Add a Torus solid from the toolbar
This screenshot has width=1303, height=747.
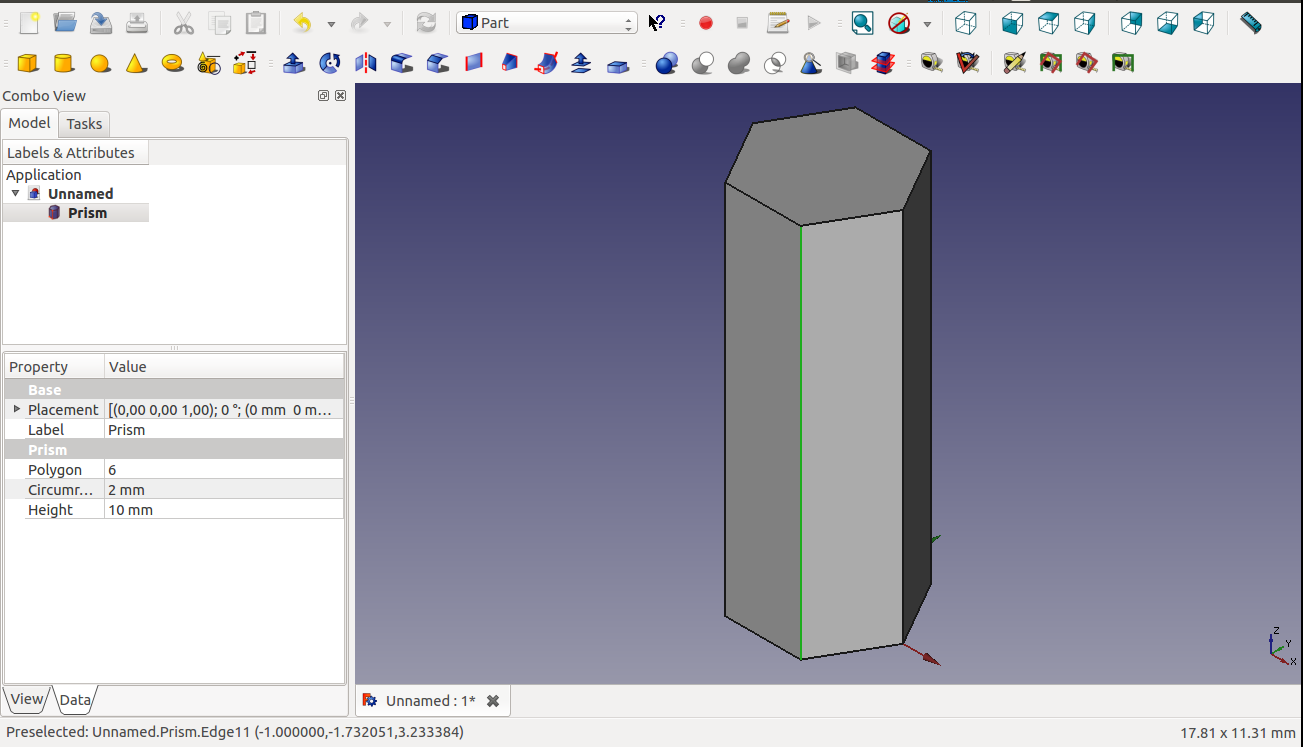point(172,64)
